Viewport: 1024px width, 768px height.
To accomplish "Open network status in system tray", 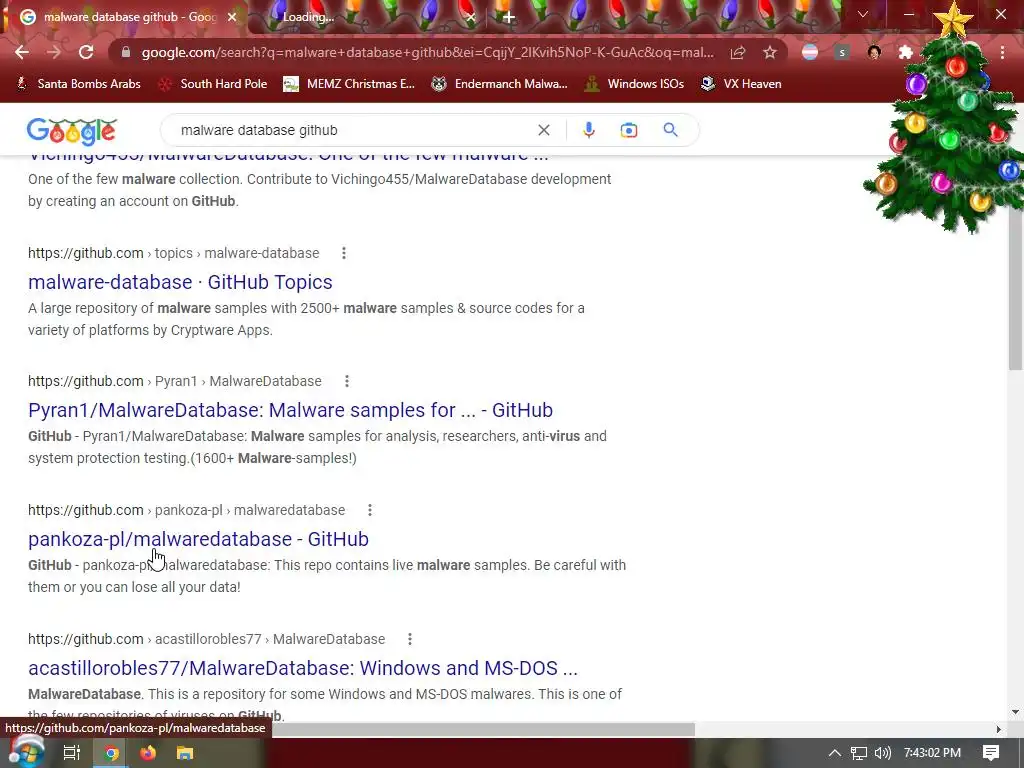I will click(x=859, y=753).
